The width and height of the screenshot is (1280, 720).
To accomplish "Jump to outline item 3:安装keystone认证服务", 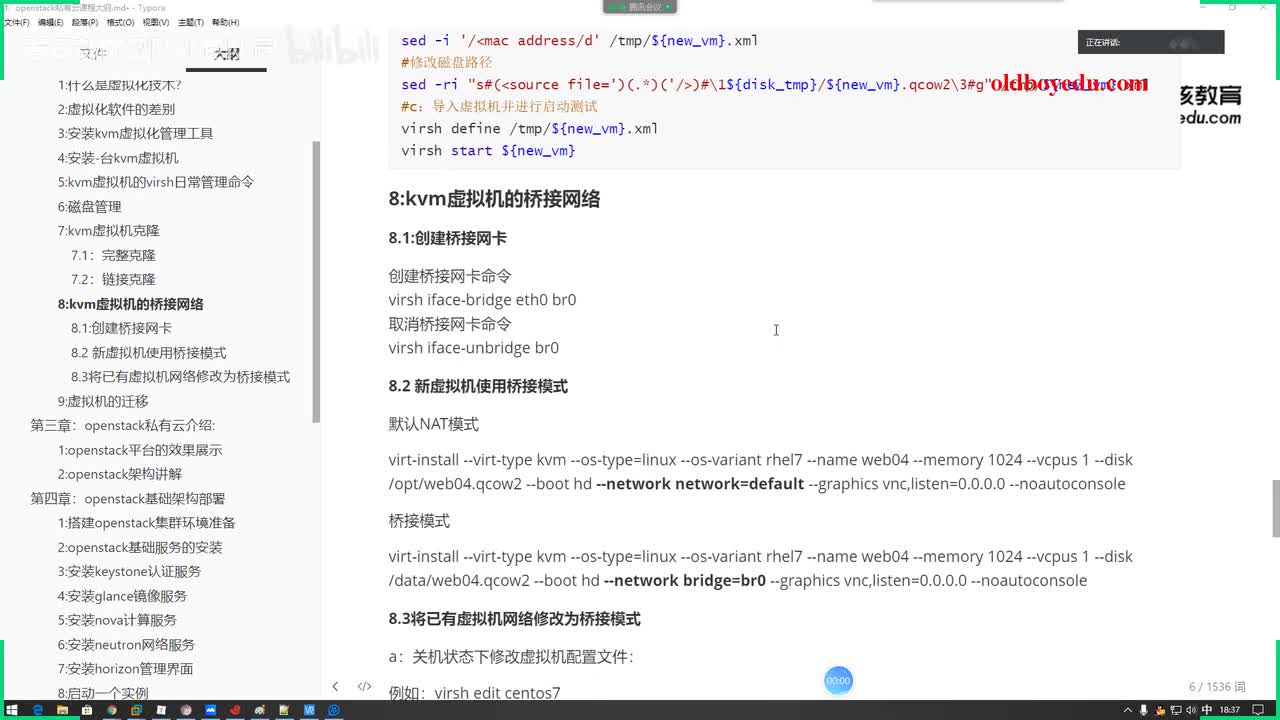I will coord(129,571).
